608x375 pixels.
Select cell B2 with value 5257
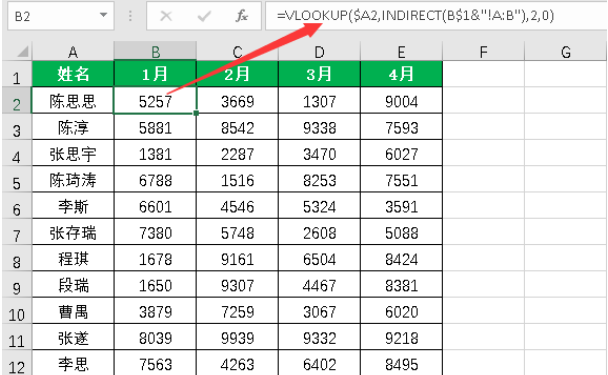(x=155, y=101)
